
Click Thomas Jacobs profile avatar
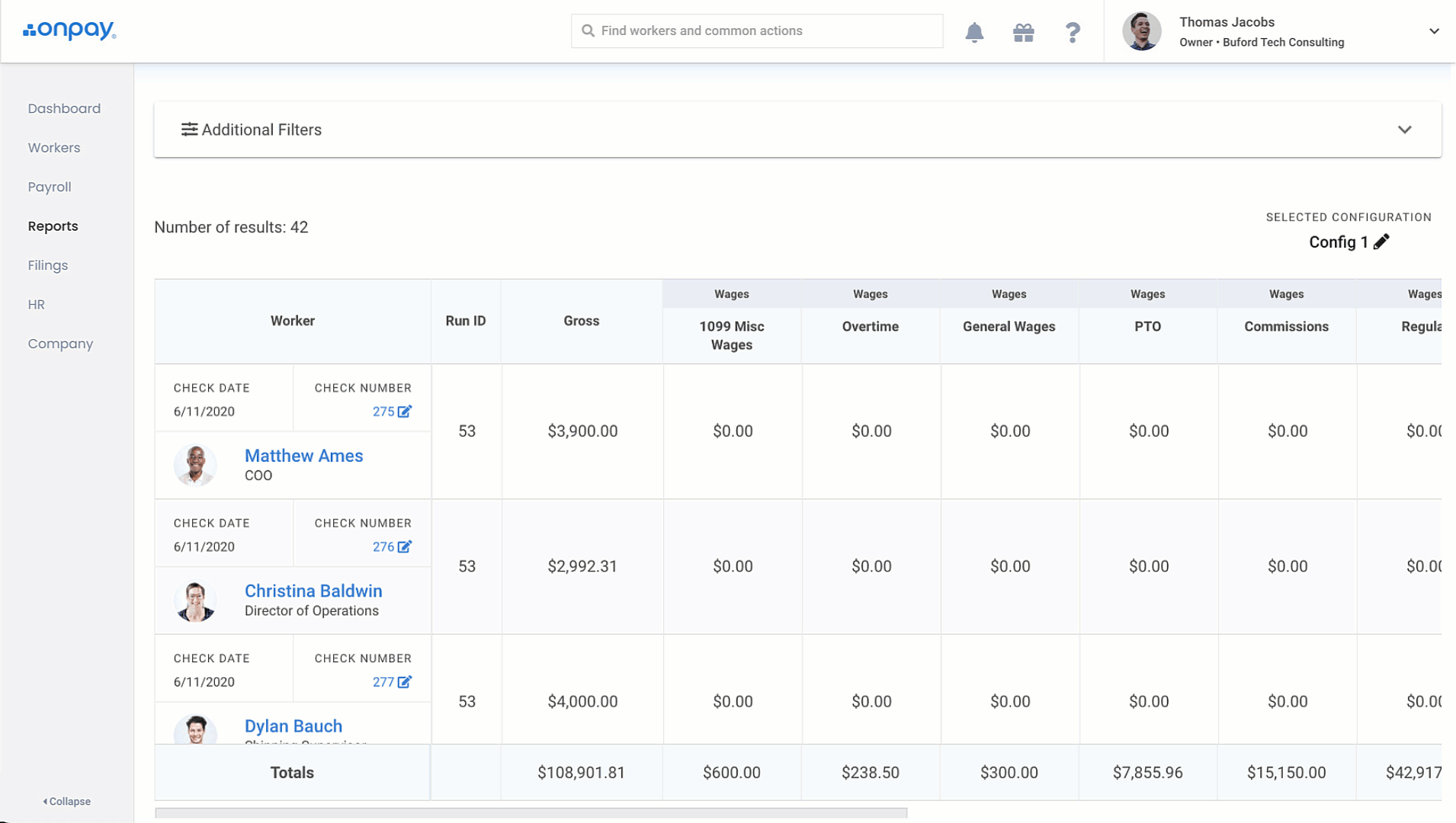1141,31
